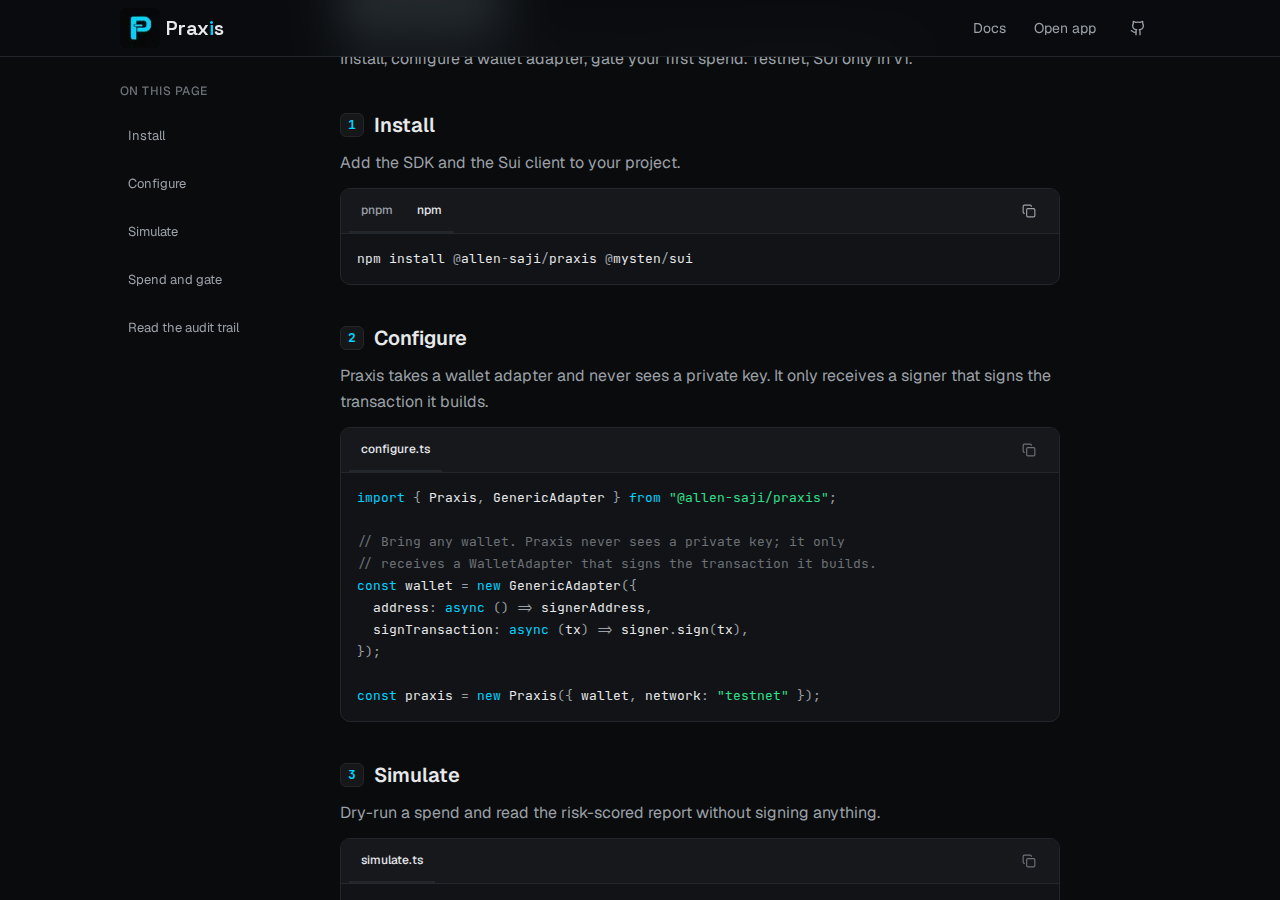Copy the simulate.ts code block
The width and height of the screenshot is (1280, 900).
(x=1029, y=861)
